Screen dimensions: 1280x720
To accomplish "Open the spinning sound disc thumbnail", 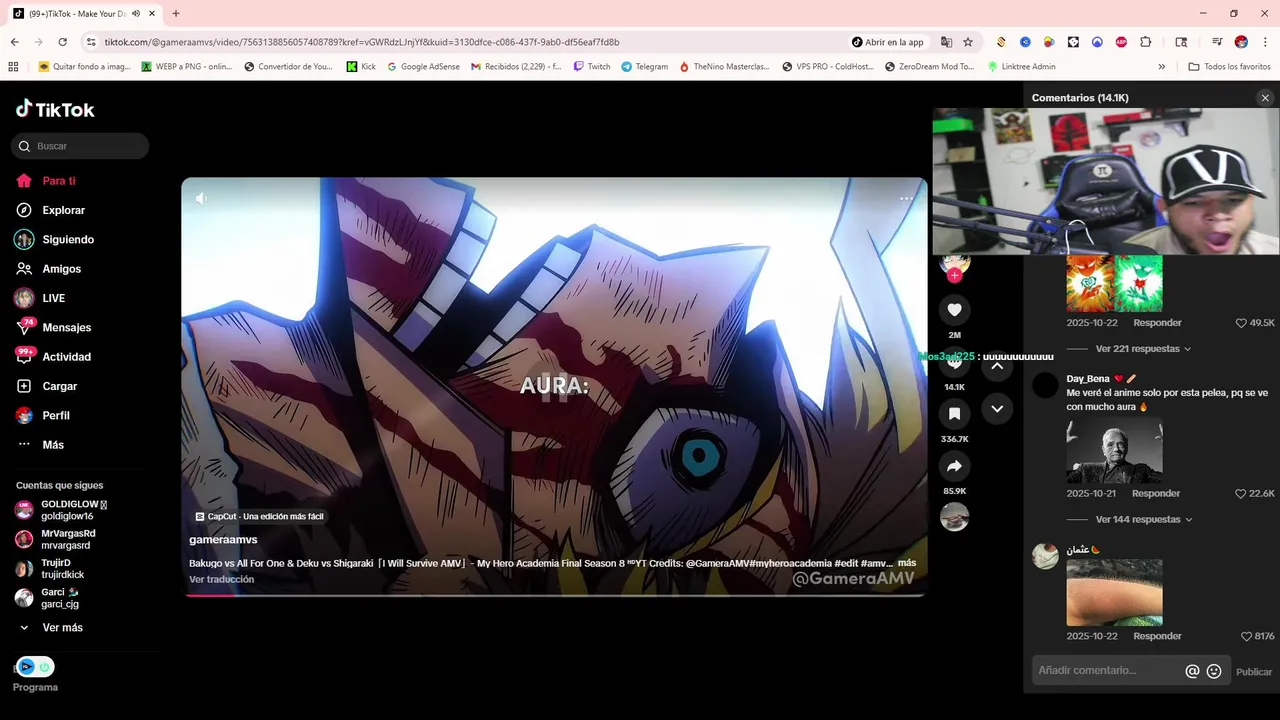I will coord(954,517).
